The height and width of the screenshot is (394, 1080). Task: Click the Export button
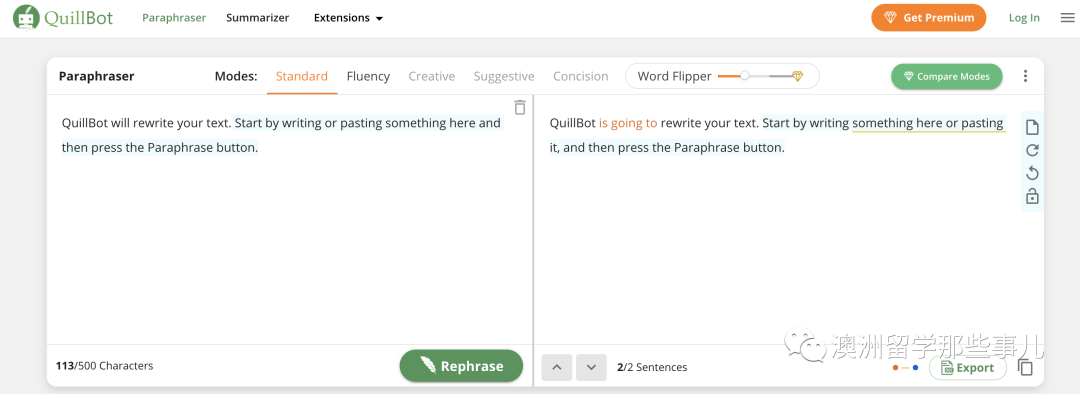pos(968,368)
